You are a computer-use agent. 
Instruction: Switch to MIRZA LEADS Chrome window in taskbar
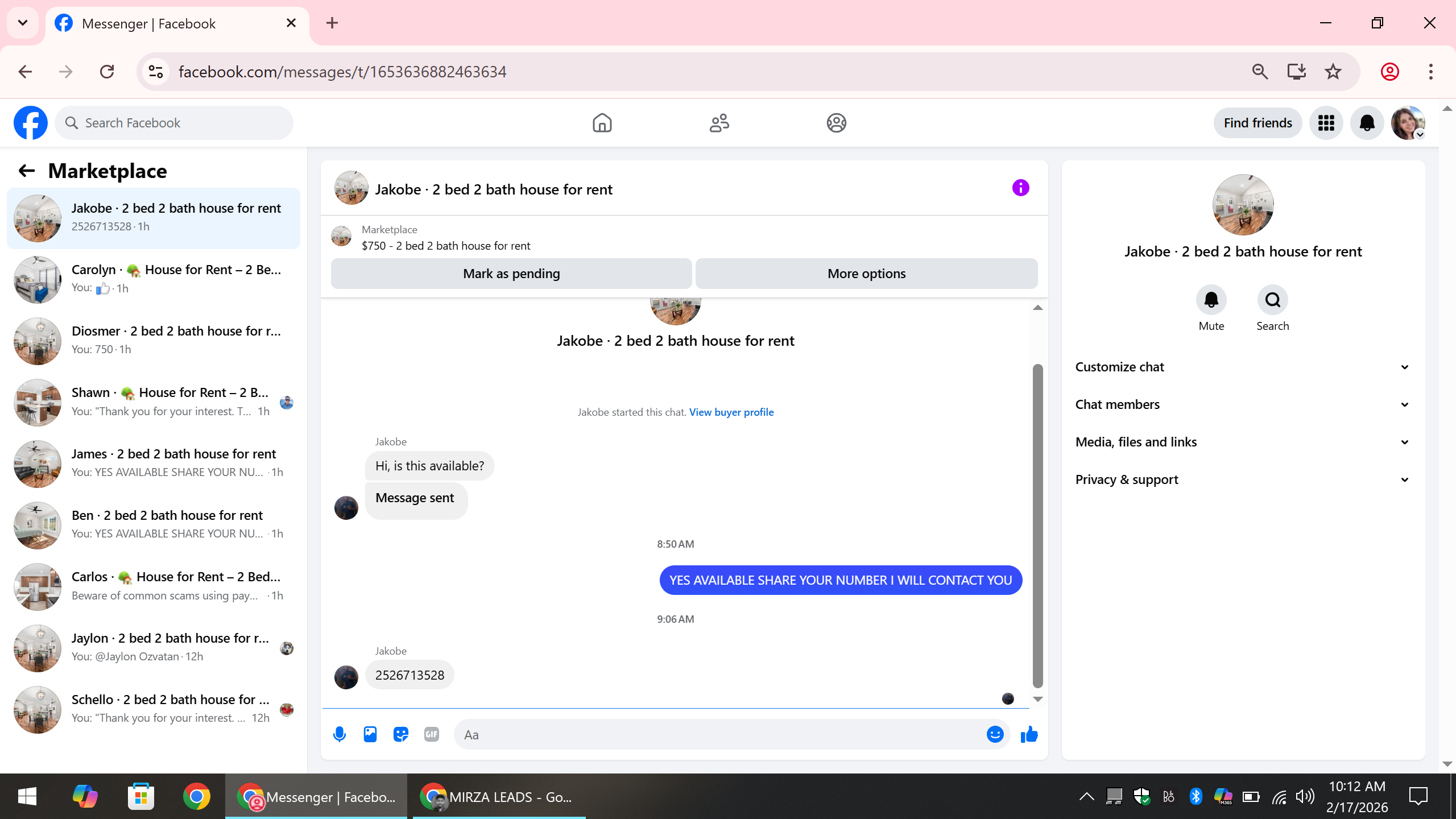(499, 796)
